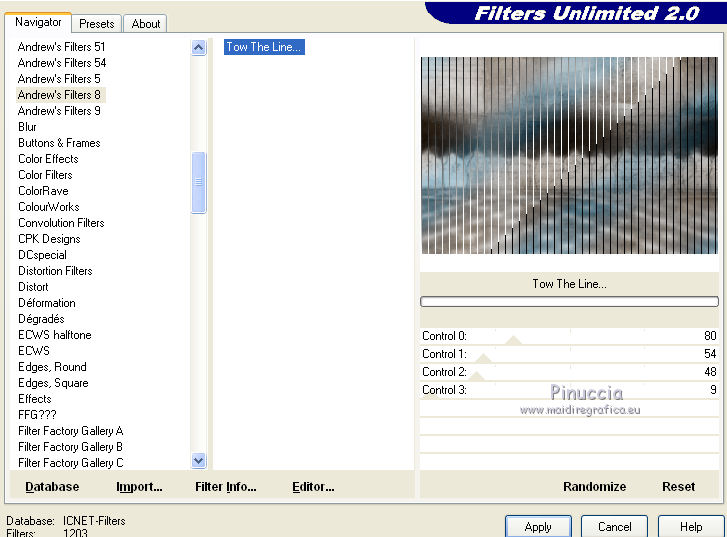
Task: Open CPK Designs category
Action: click(x=49, y=239)
